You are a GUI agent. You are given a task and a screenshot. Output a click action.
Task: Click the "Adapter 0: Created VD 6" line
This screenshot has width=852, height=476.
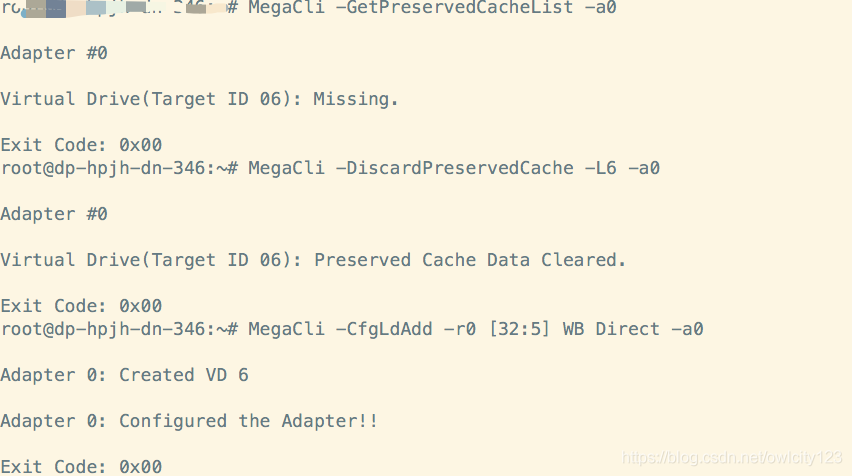124,375
